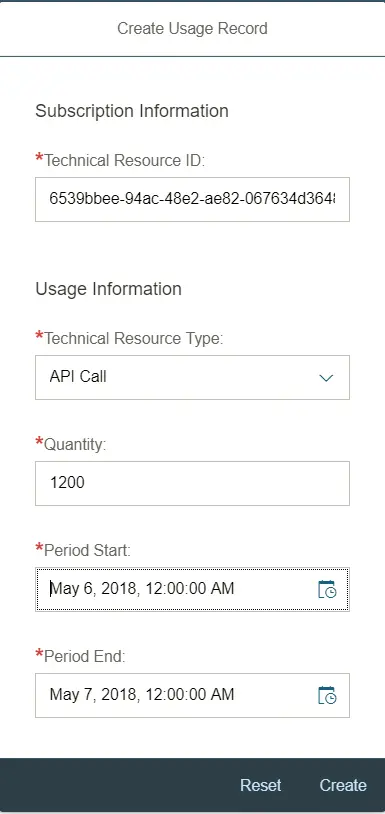Image resolution: width=385 pixels, height=814 pixels.
Task: Click the Reset button
Action: [260, 785]
